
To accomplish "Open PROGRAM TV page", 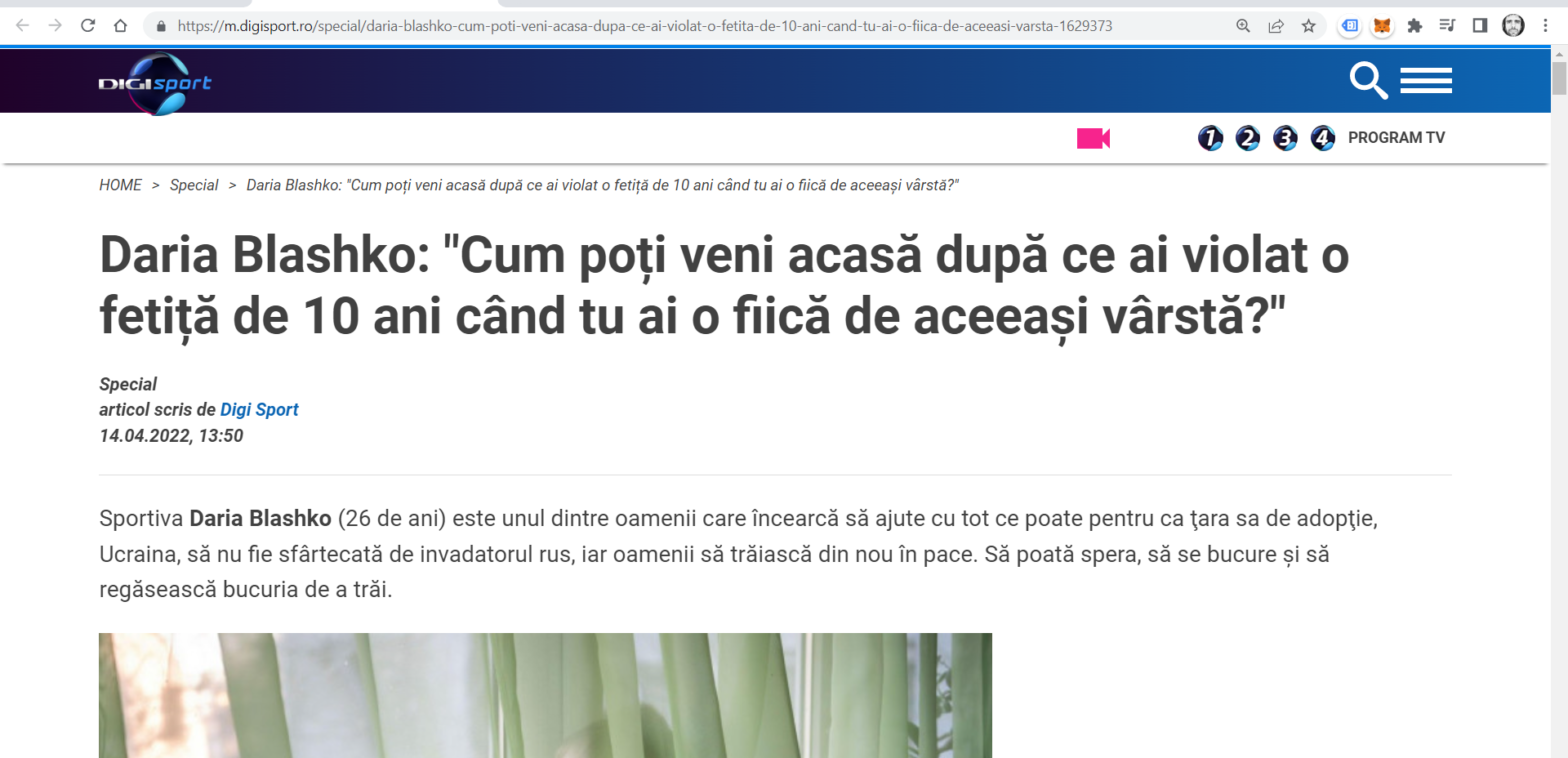I will [1396, 138].
